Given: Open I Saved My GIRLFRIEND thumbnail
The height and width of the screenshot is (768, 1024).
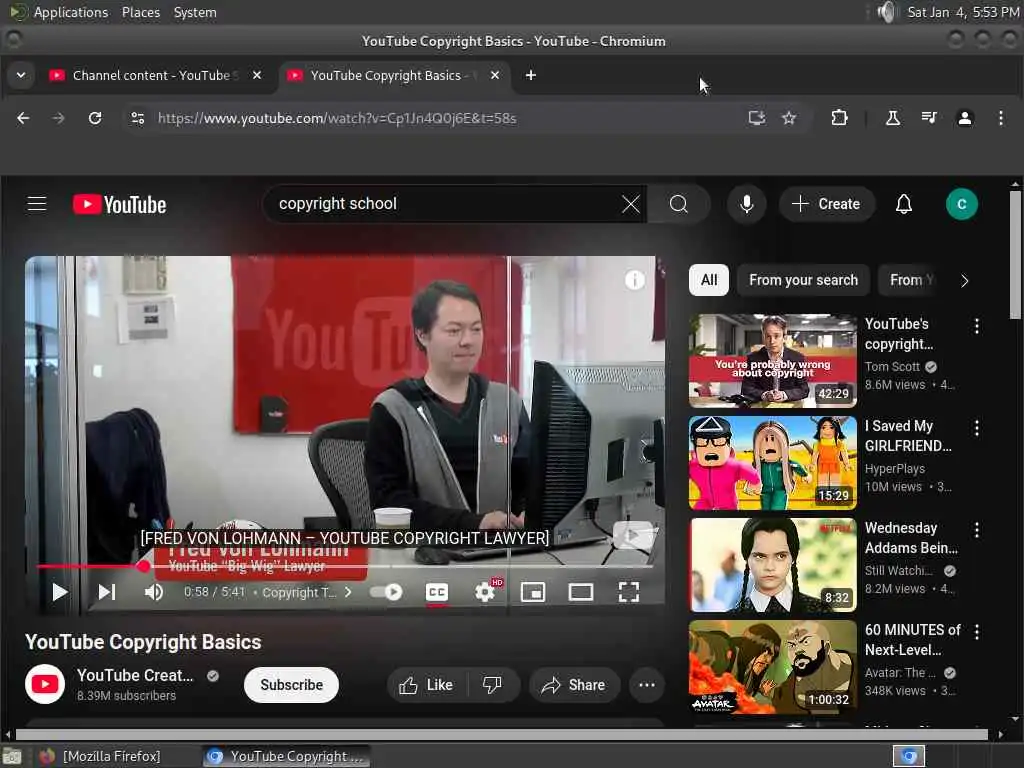Looking at the screenshot, I should point(773,462).
